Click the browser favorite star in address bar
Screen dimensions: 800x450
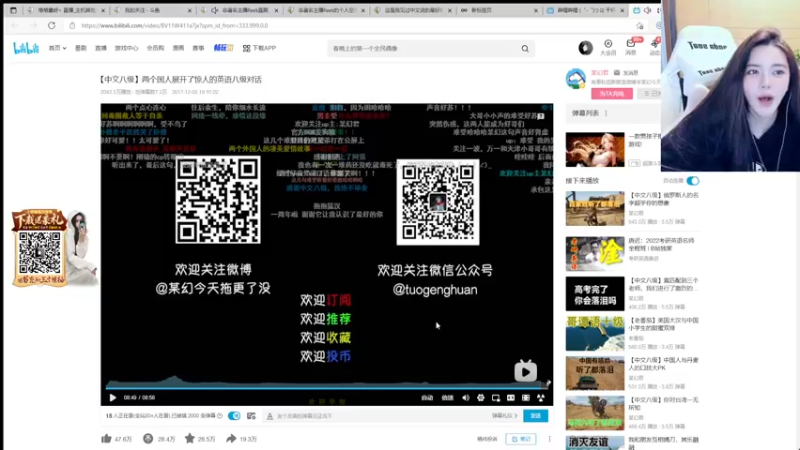[x=640, y=26]
